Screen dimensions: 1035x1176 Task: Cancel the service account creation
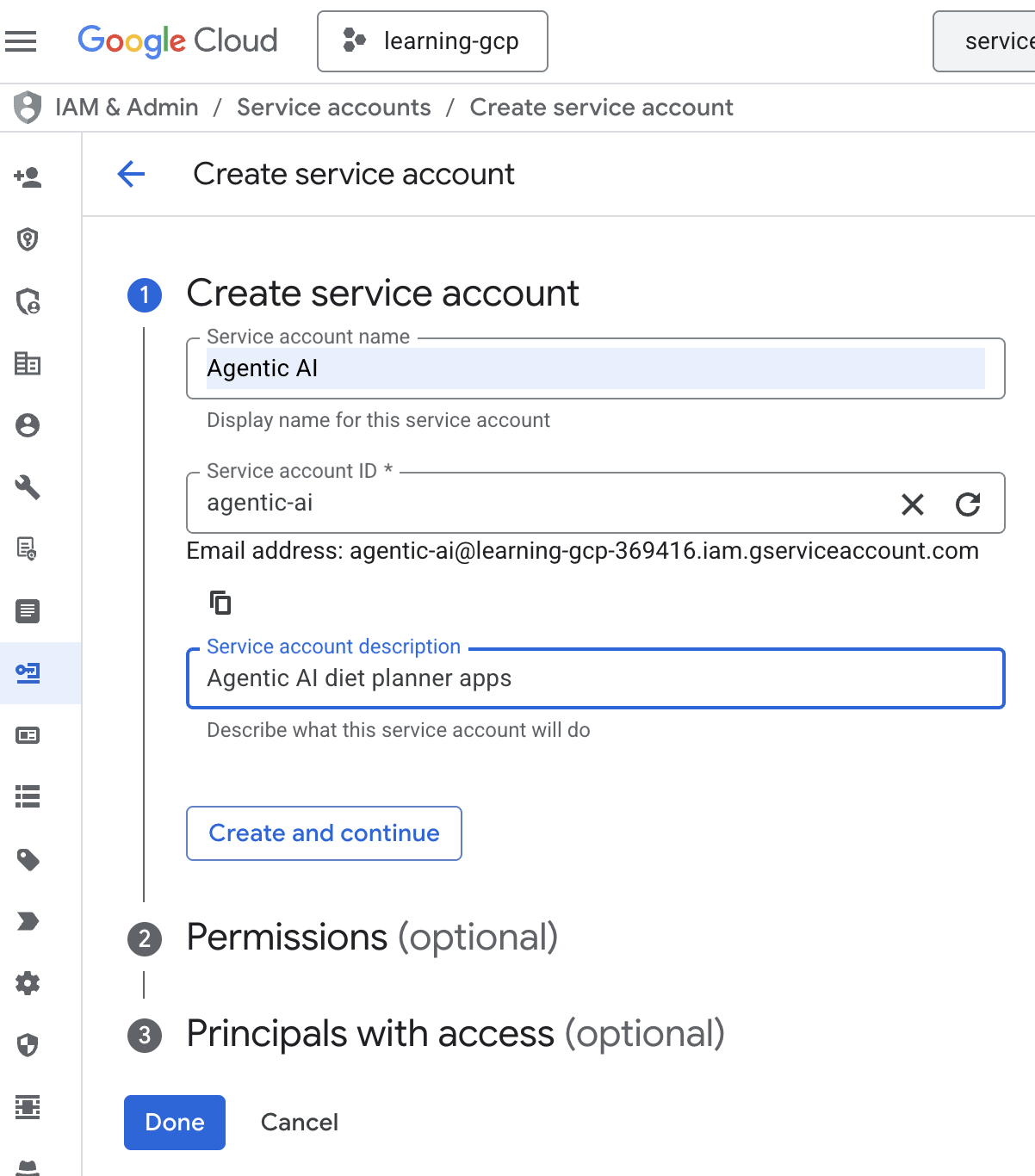[x=299, y=1123]
